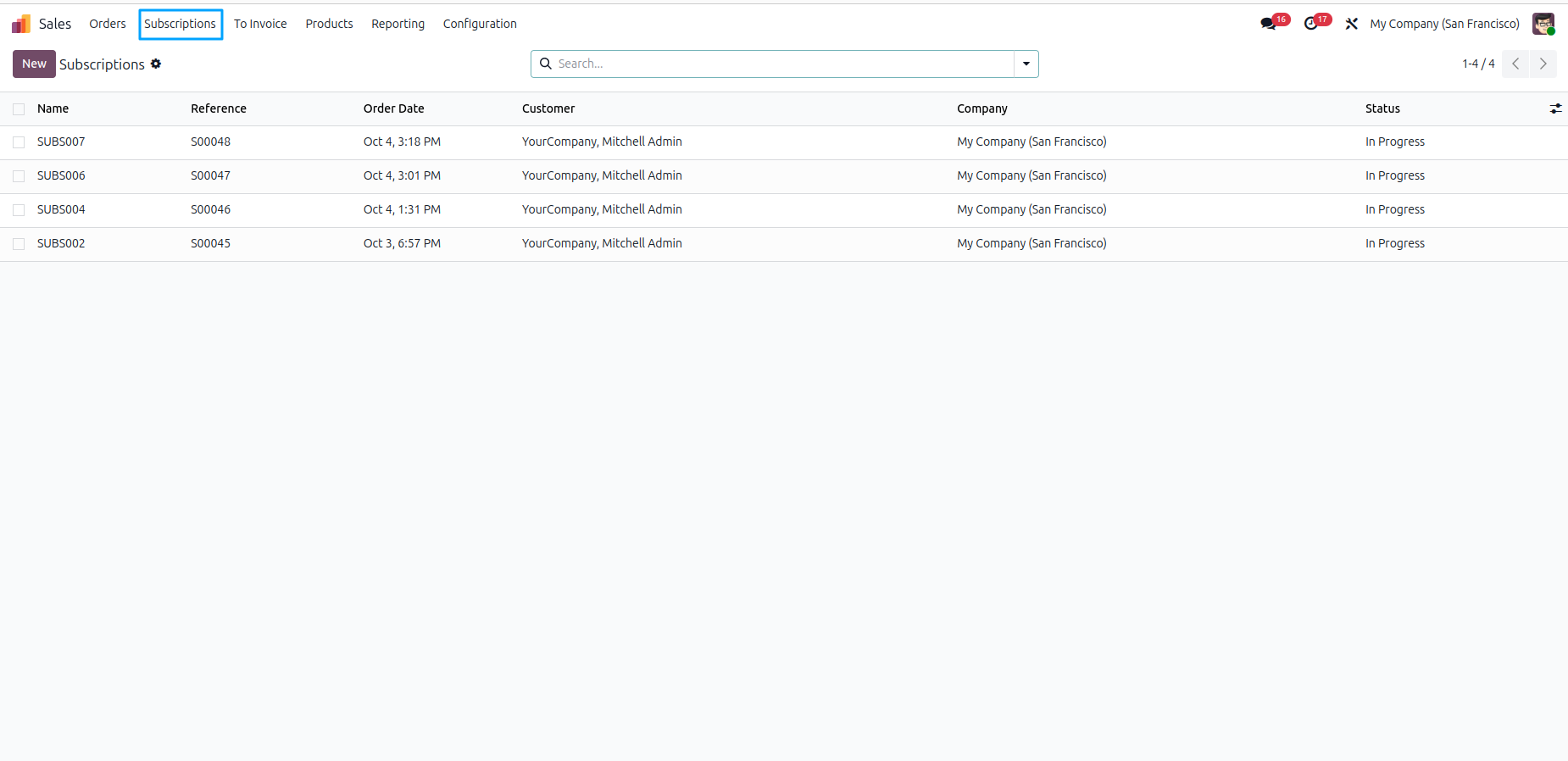Sort by the Status column header
This screenshot has width=1568, height=761.
point(1382,108)
